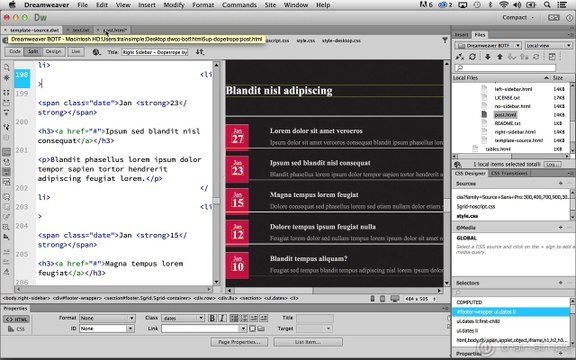Open the Format dropdown in Properties
Image resolution: width=576 pixels, height=360 pixels.
[x=107, y=318]
